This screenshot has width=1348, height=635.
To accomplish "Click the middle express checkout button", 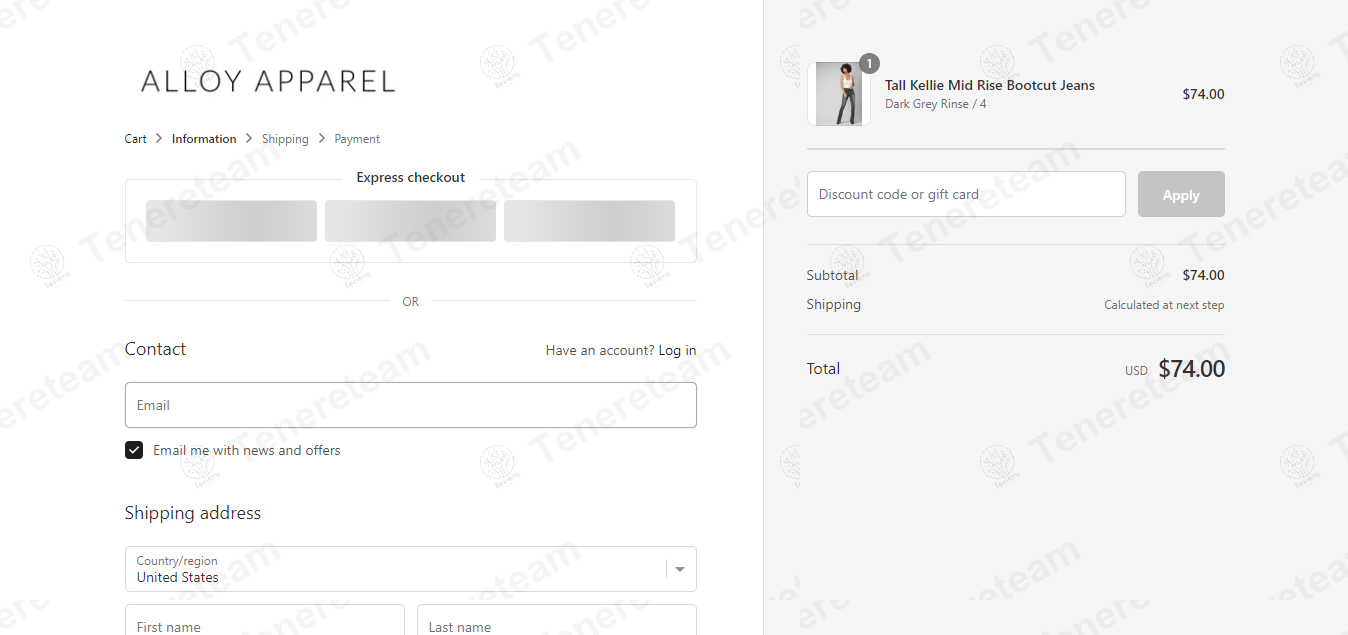I will [410, 221].
